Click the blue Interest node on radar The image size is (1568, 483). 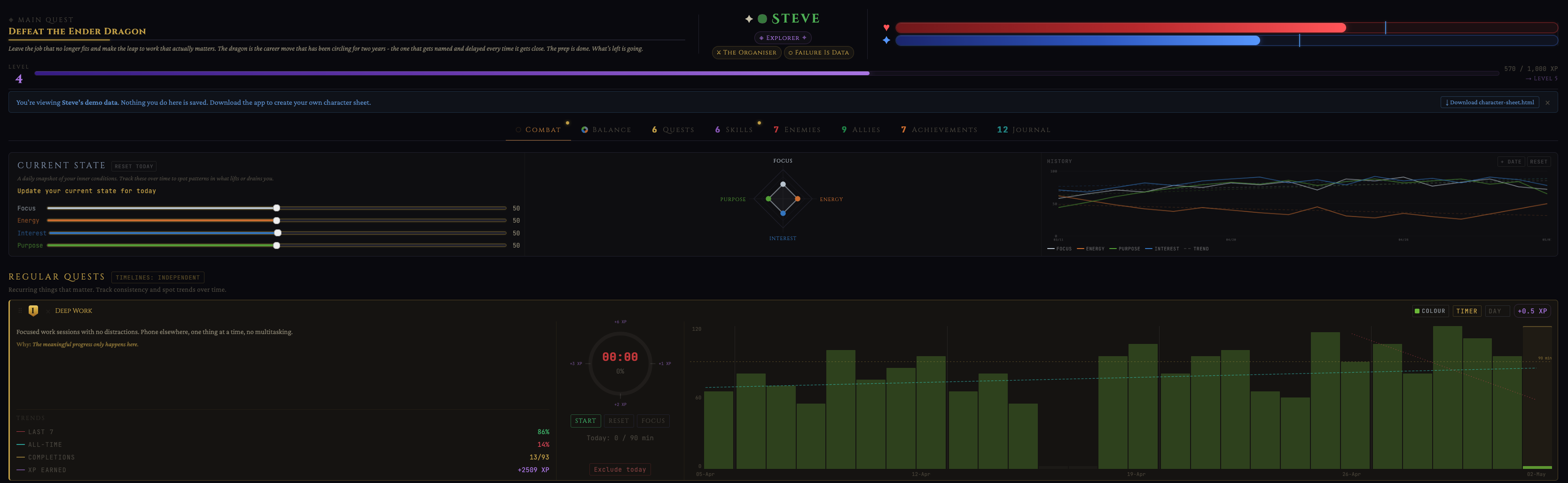[783, 213]
